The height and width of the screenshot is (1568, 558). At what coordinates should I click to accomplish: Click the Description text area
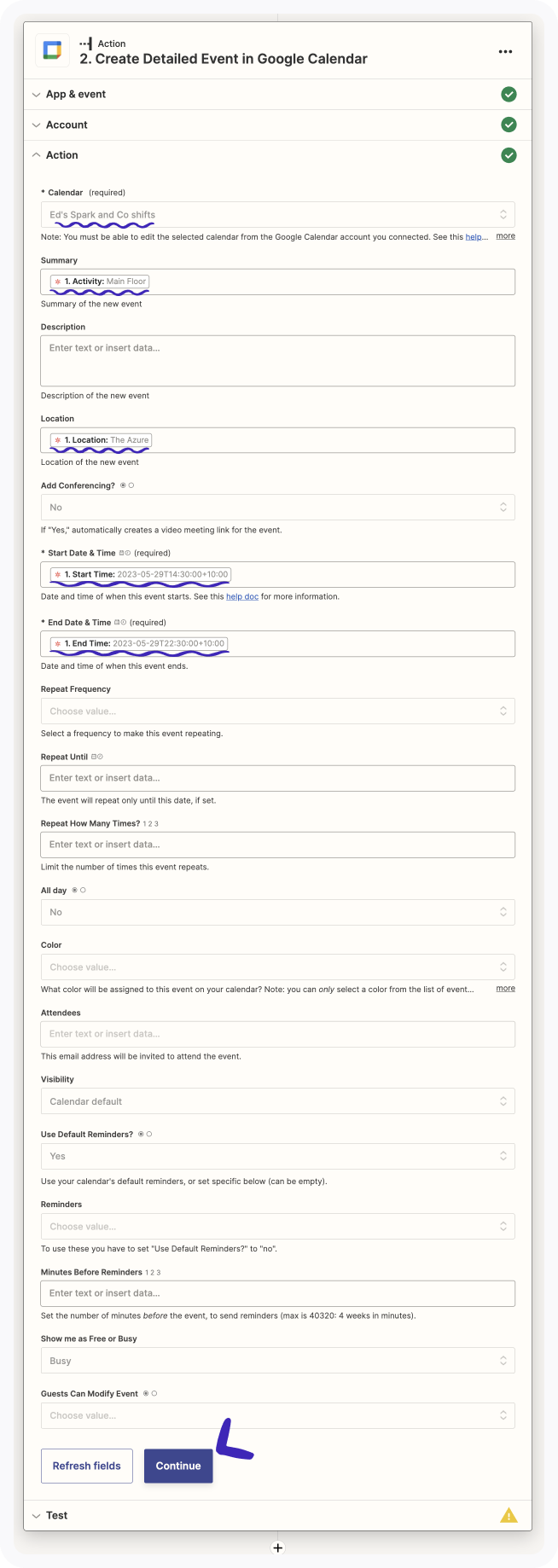coord(277,361)
